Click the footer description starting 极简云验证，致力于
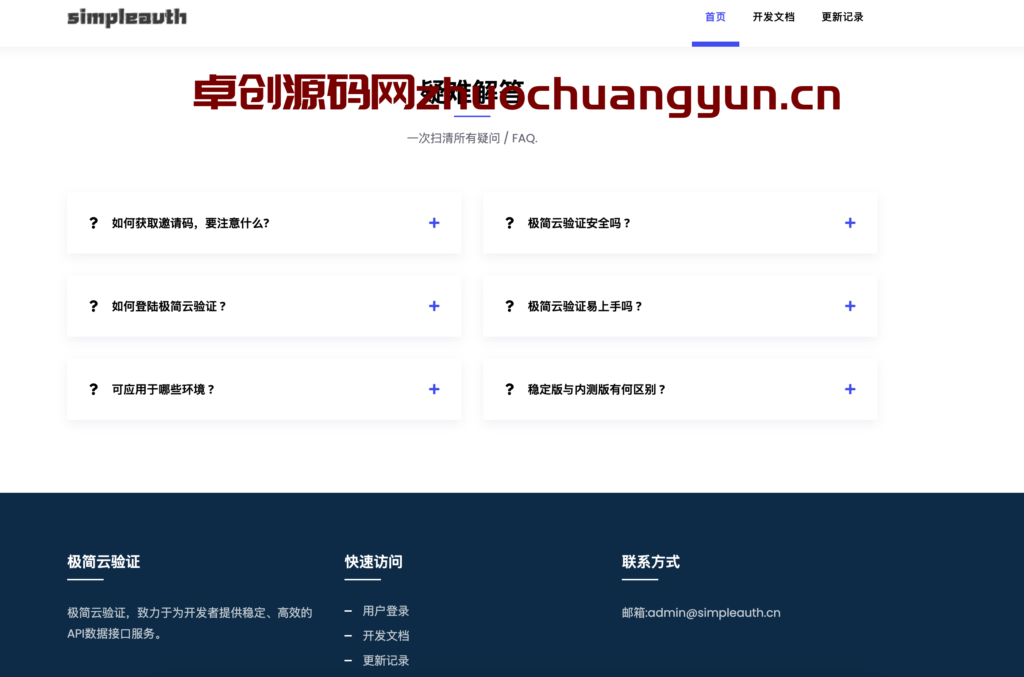Image resolution: width=1024 pixels, height=677 pixels. (x=190, y=623)
